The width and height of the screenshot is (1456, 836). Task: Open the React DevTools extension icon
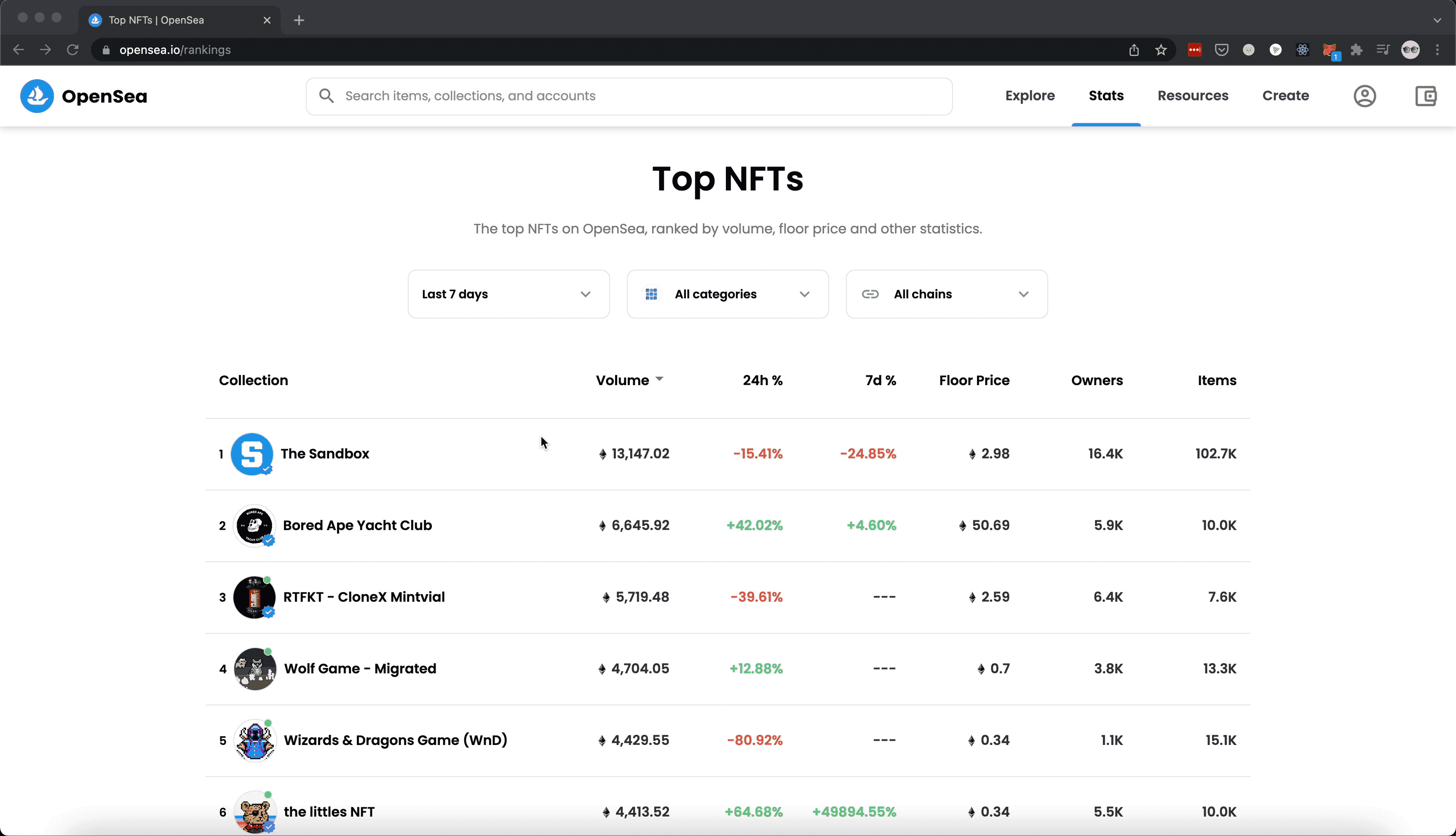1303,50
